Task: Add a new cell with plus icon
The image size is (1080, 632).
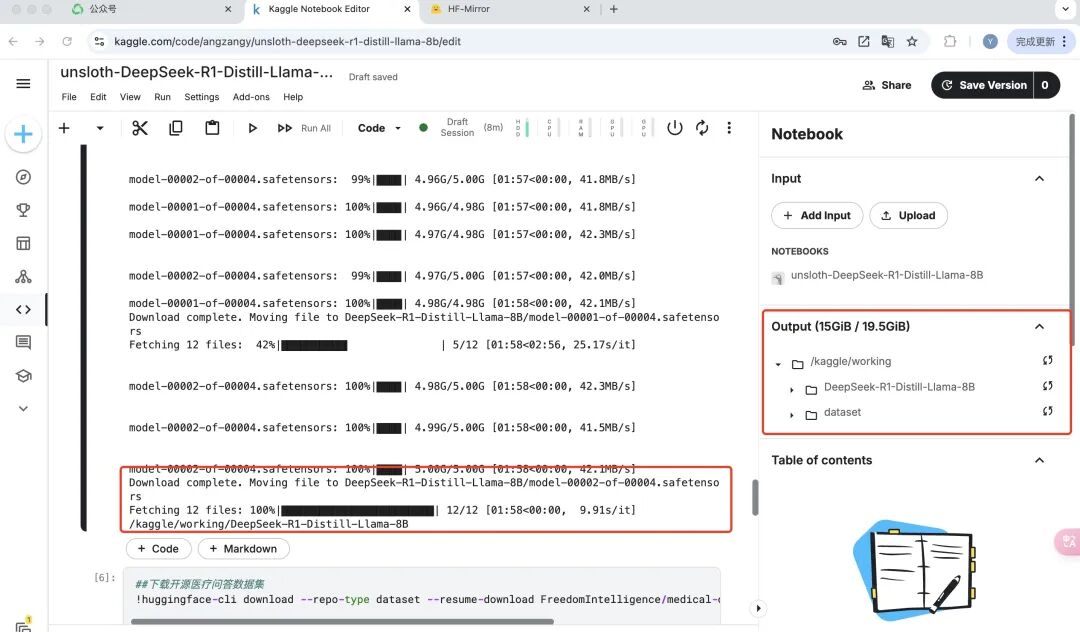Action: 64,128
